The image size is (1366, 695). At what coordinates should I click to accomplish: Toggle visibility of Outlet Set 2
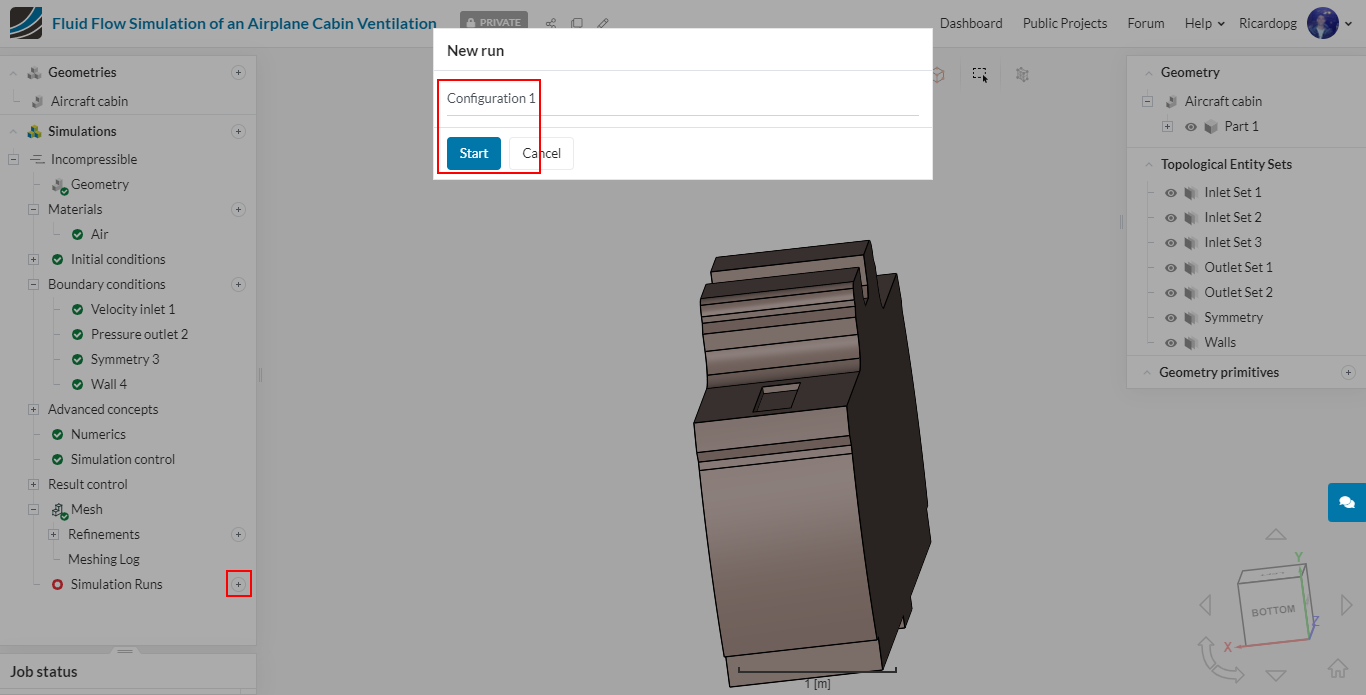click(x=1171, y=293)
